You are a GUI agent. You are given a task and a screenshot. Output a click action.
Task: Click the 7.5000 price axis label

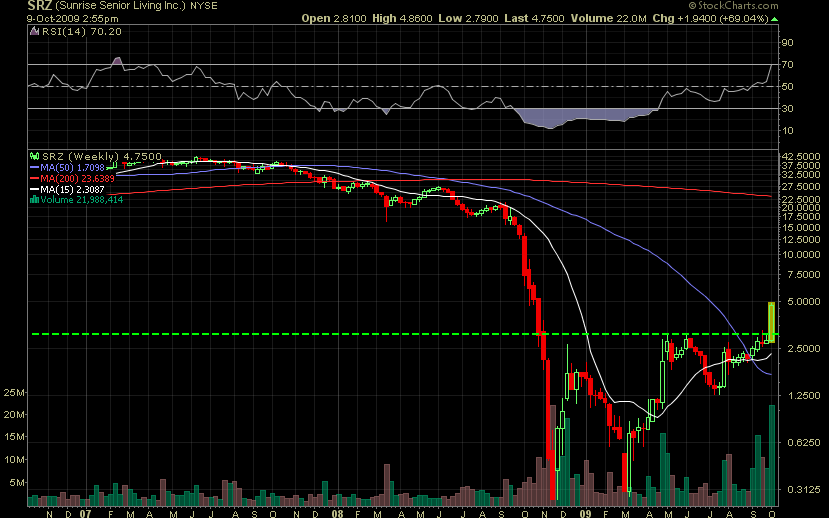803,275
